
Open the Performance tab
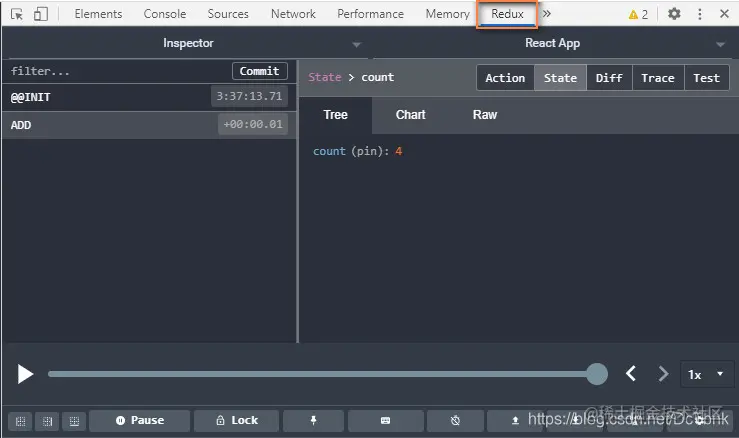pyautogui.click(x=370, y=14)
